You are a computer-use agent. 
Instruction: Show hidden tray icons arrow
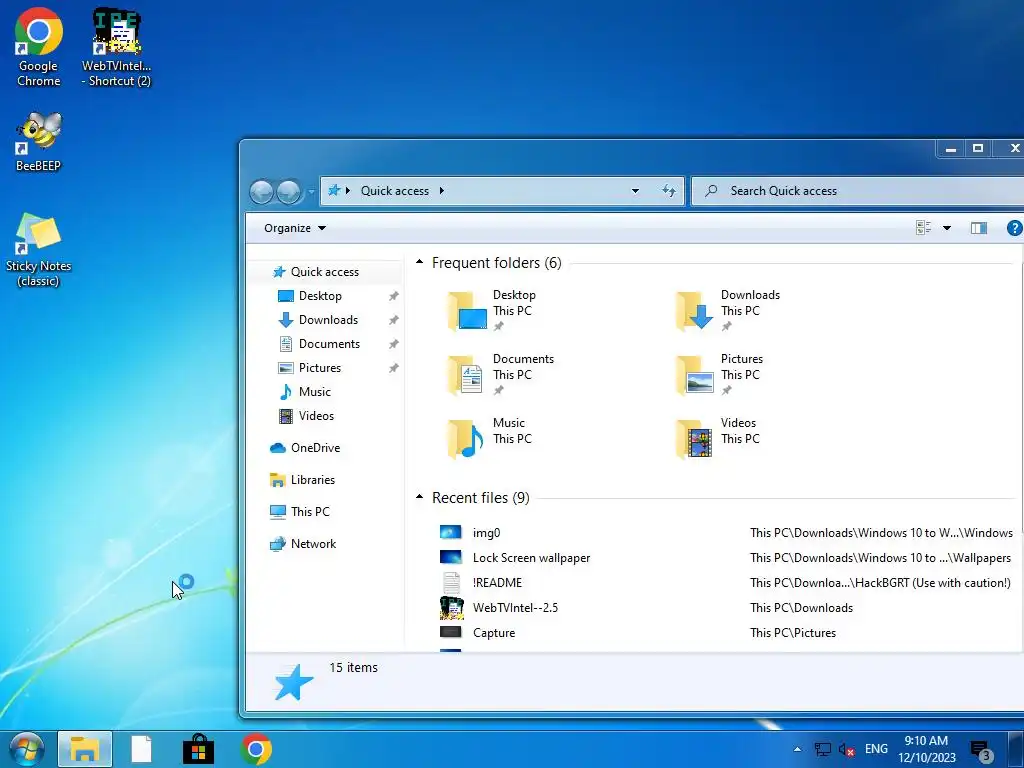tap(797, 749)
